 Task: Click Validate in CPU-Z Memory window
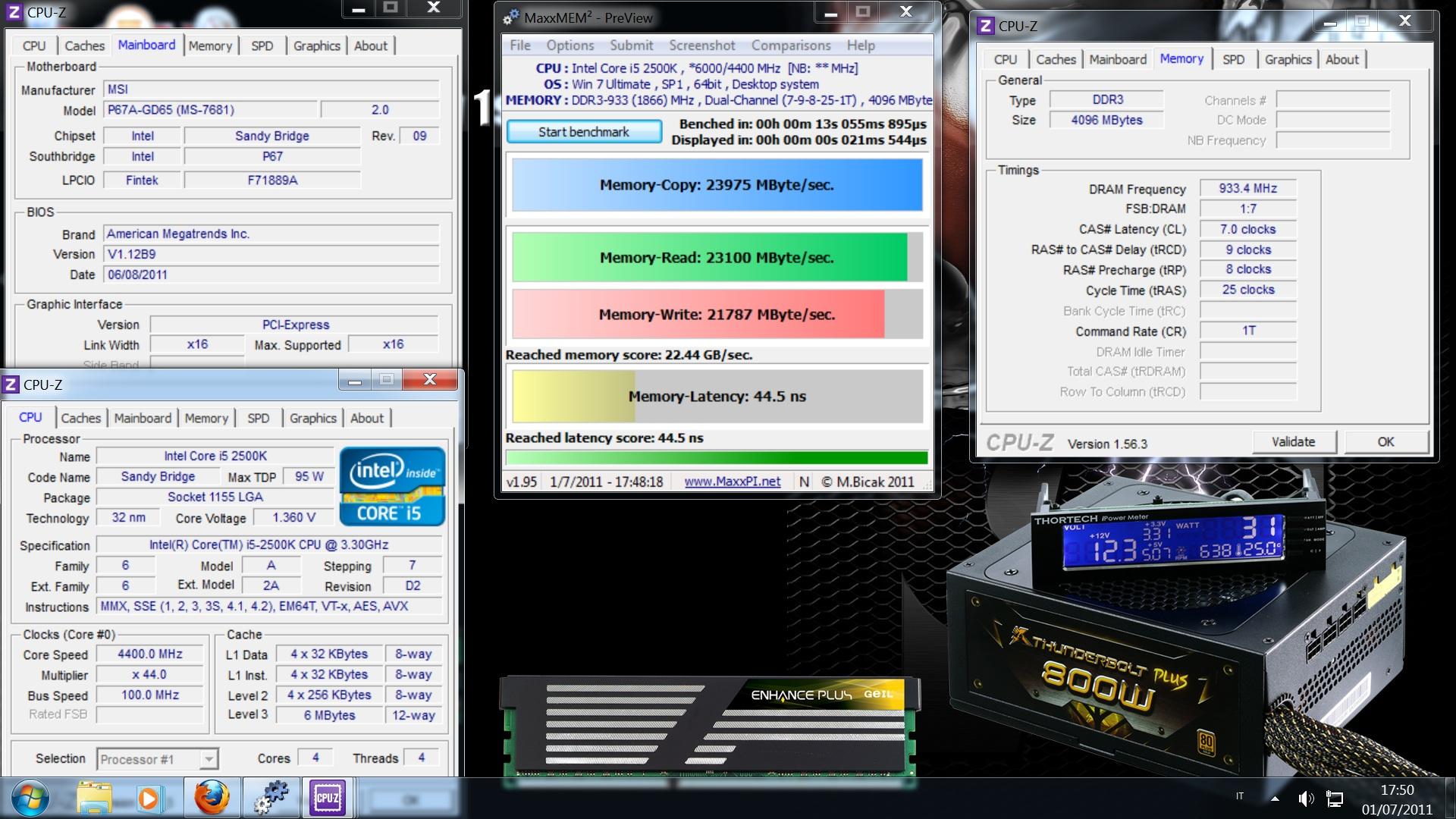point(1293,442)
